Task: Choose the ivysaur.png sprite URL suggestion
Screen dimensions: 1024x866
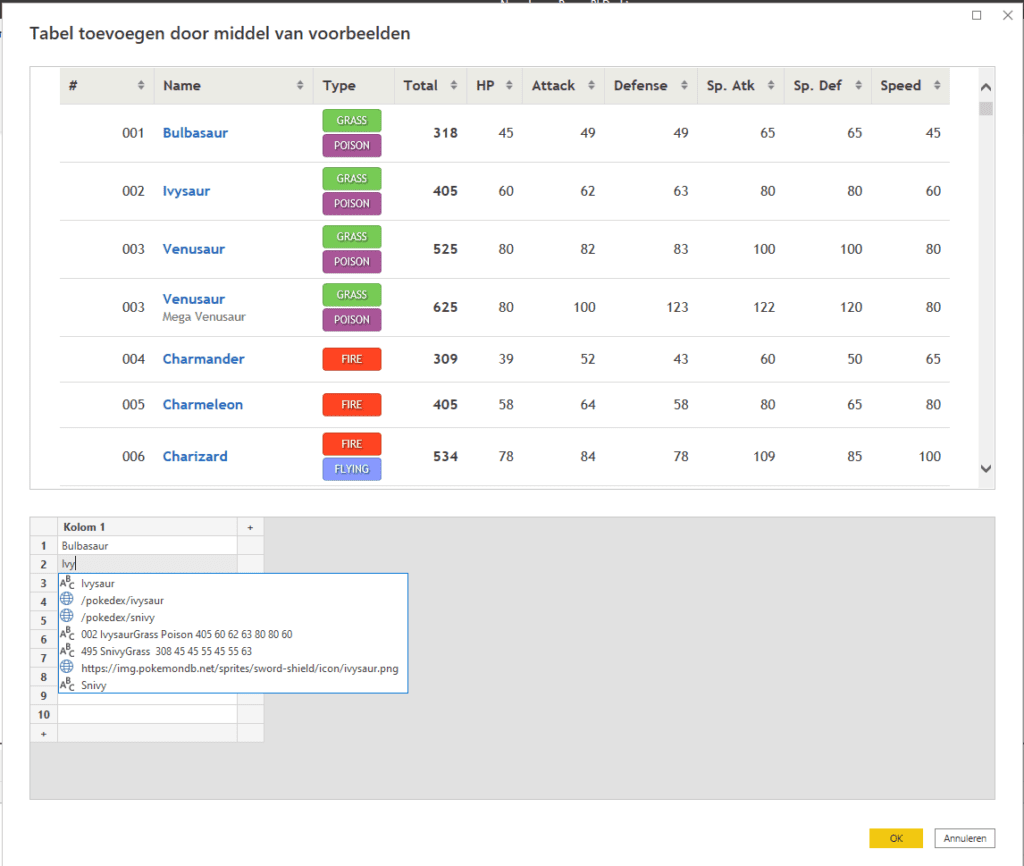Action: [x=233, y=668]
